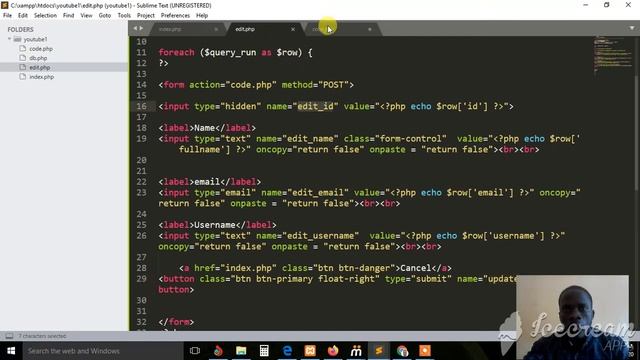640x360 pixels.
Task: Go to next tab with right arrow
Action: click(142, 28)
